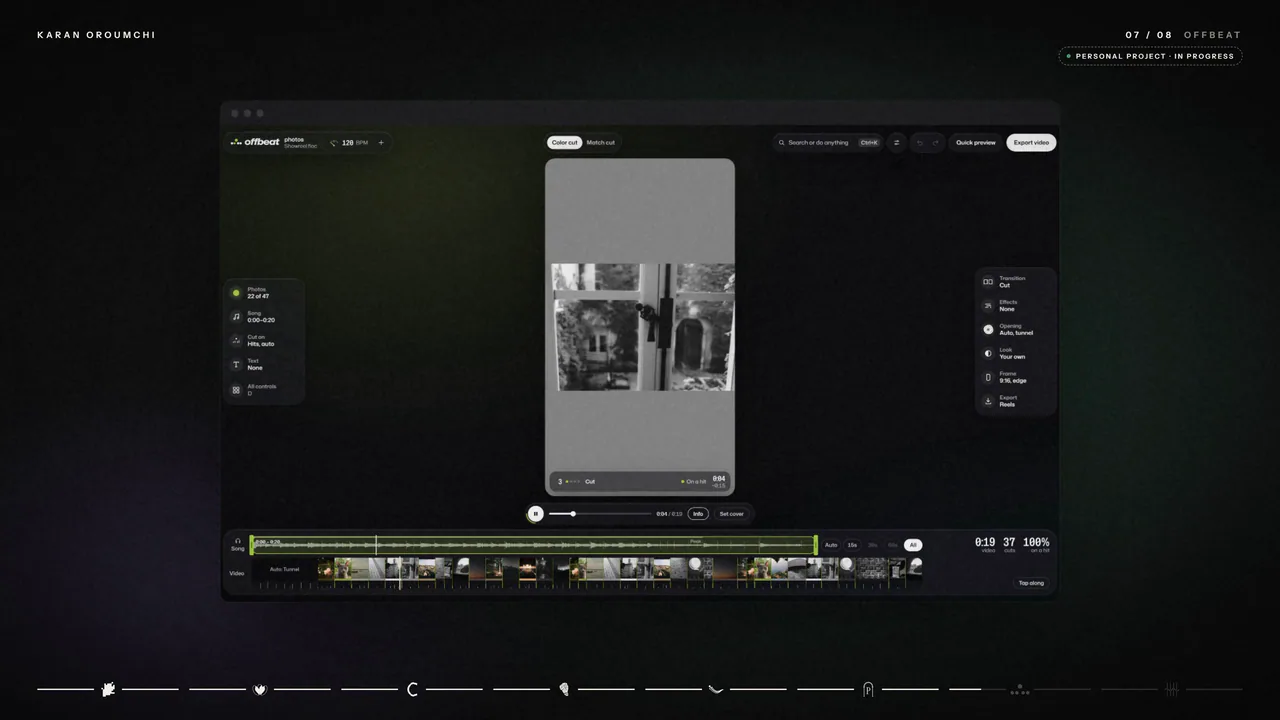
Task: Click the offbeat logo icon
Action: [236, 142]
